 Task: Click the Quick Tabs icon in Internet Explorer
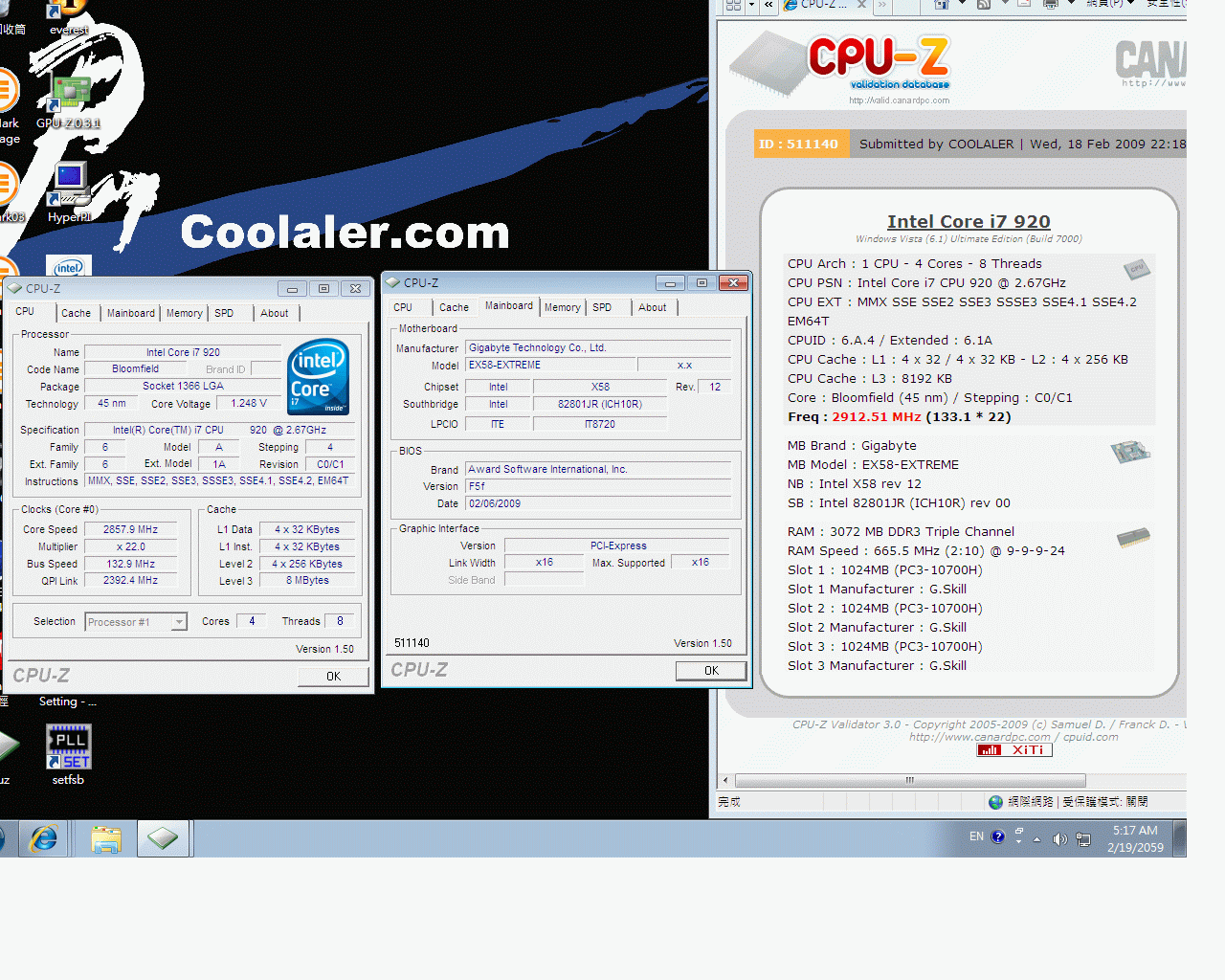(x=733, y=5)
